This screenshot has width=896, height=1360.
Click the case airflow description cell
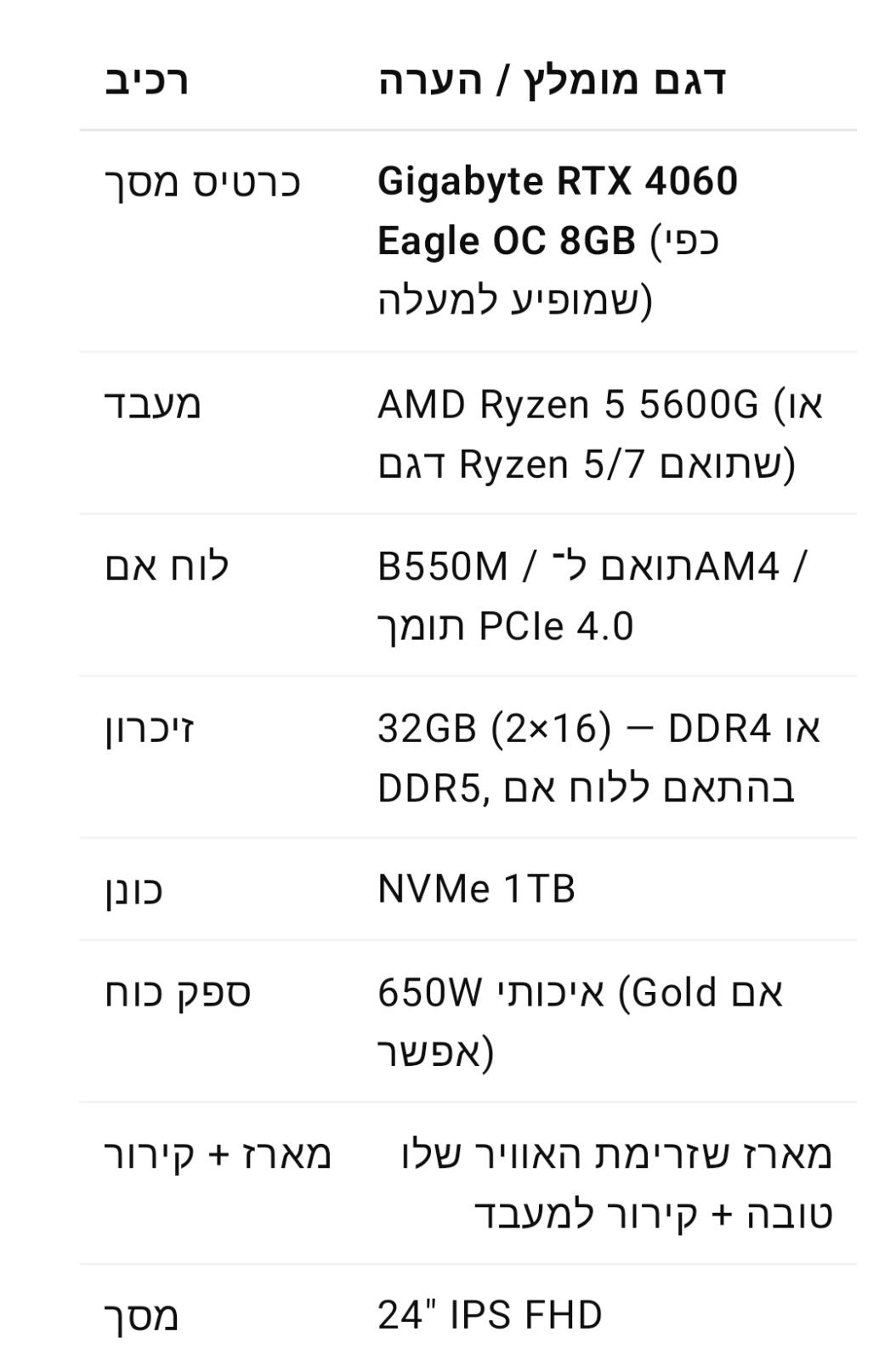617,1183
